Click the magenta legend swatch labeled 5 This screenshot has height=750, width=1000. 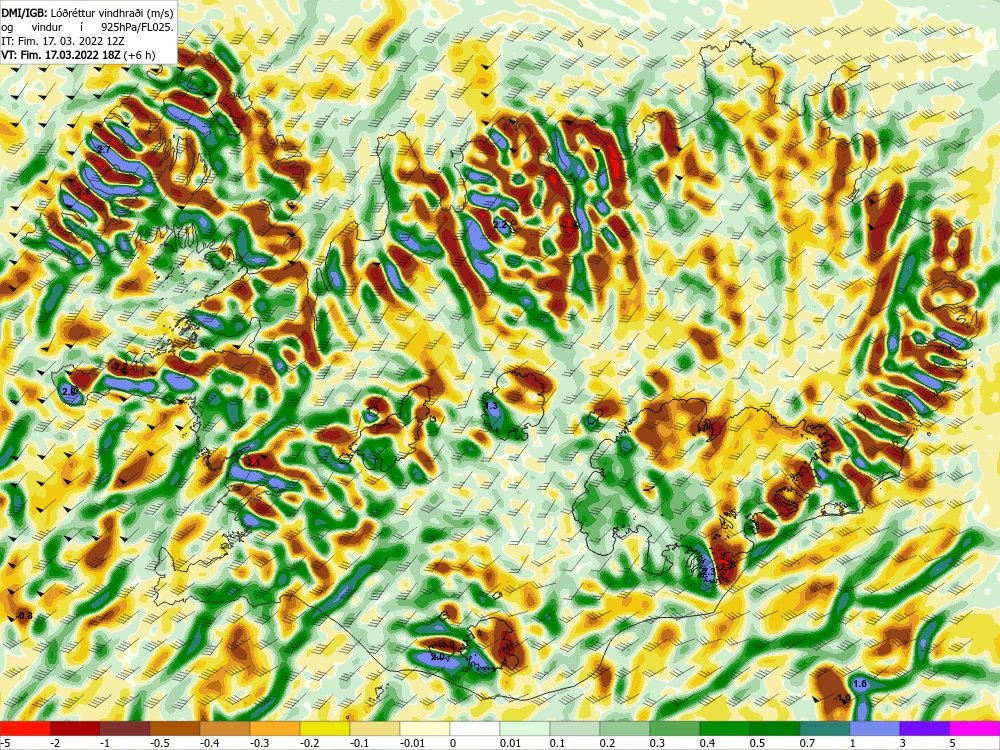tap(975, 728)
